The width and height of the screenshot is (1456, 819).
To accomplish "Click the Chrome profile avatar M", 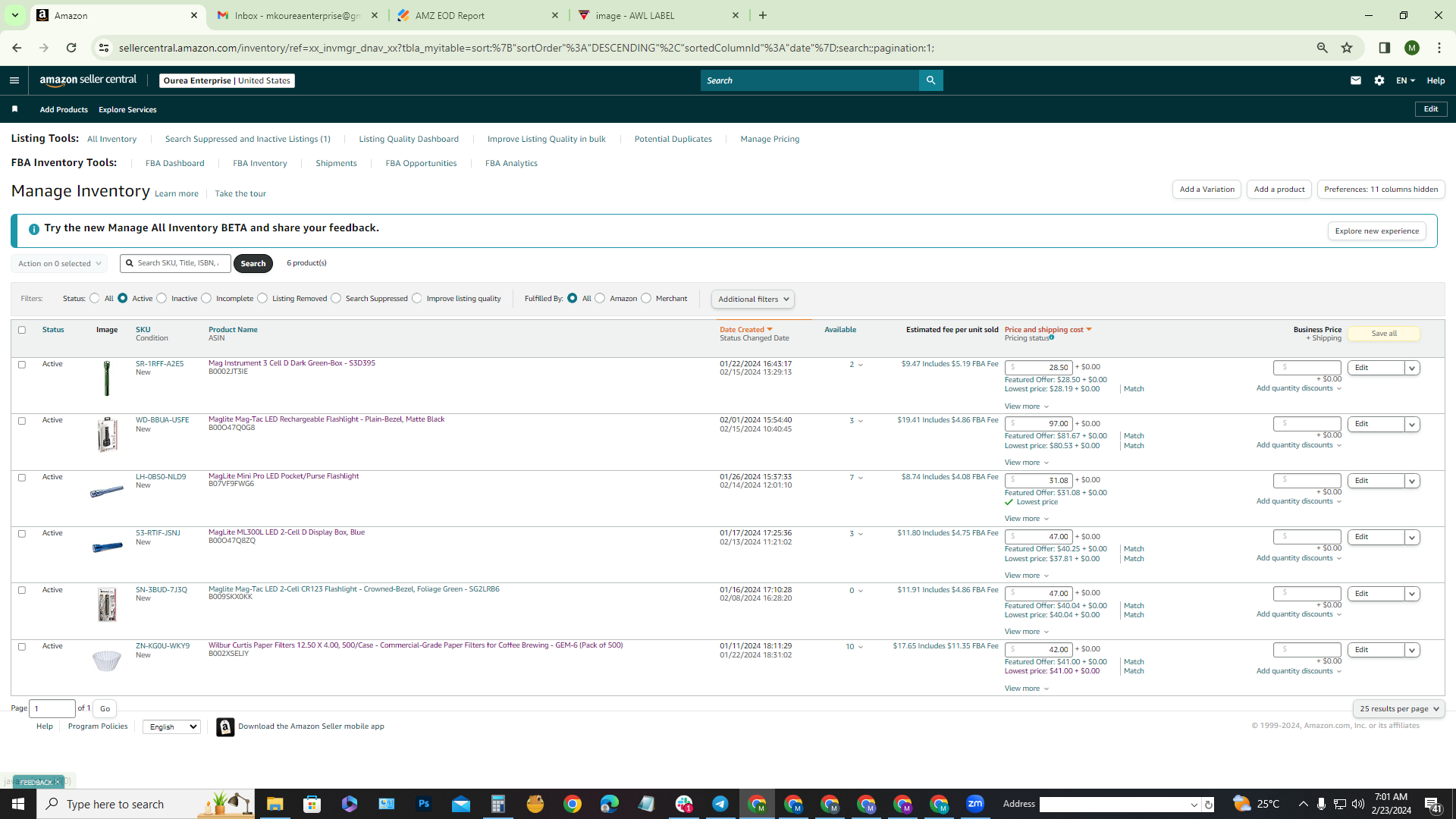I will 1412,48.
